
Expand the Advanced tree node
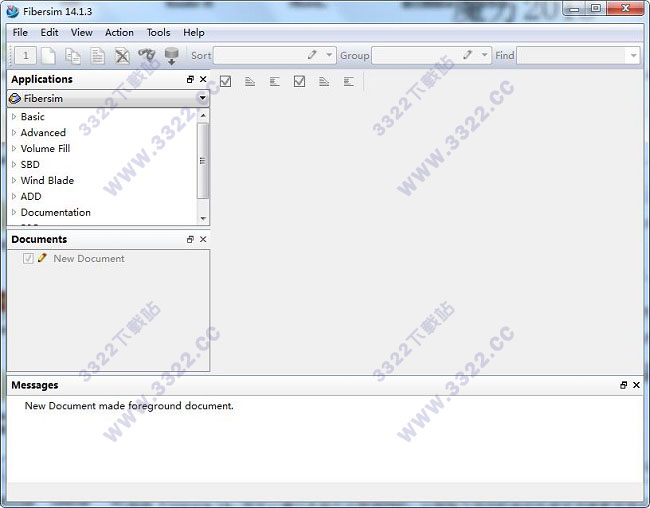click(x=14, y=132)
